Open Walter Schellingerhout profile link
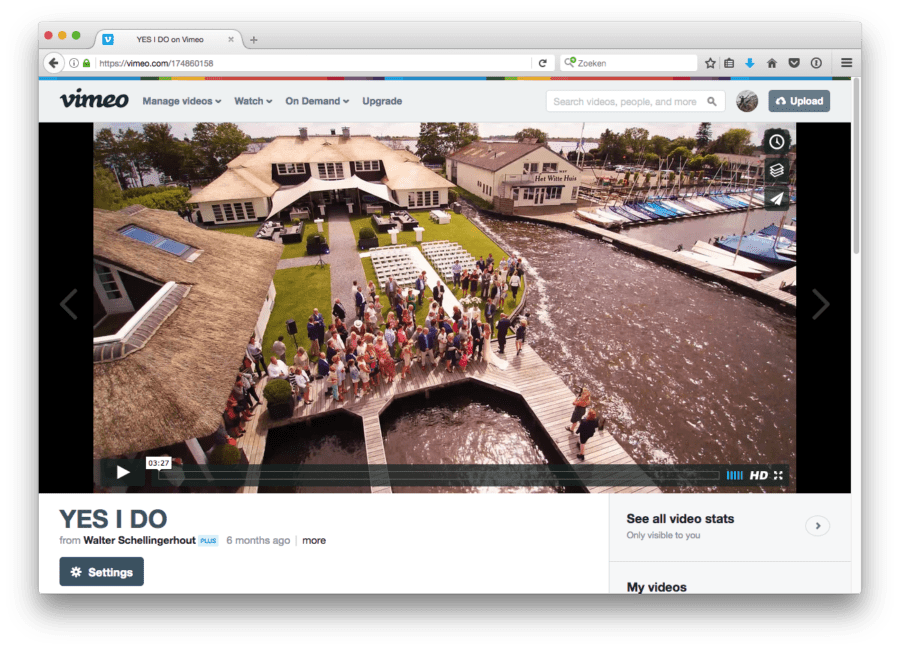Viewport: 900px width, 649px height. click(x=139, y=541)
